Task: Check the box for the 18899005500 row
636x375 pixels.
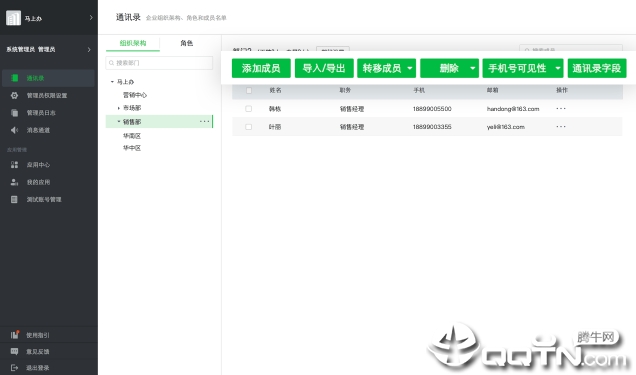Action: pos(249,109)
